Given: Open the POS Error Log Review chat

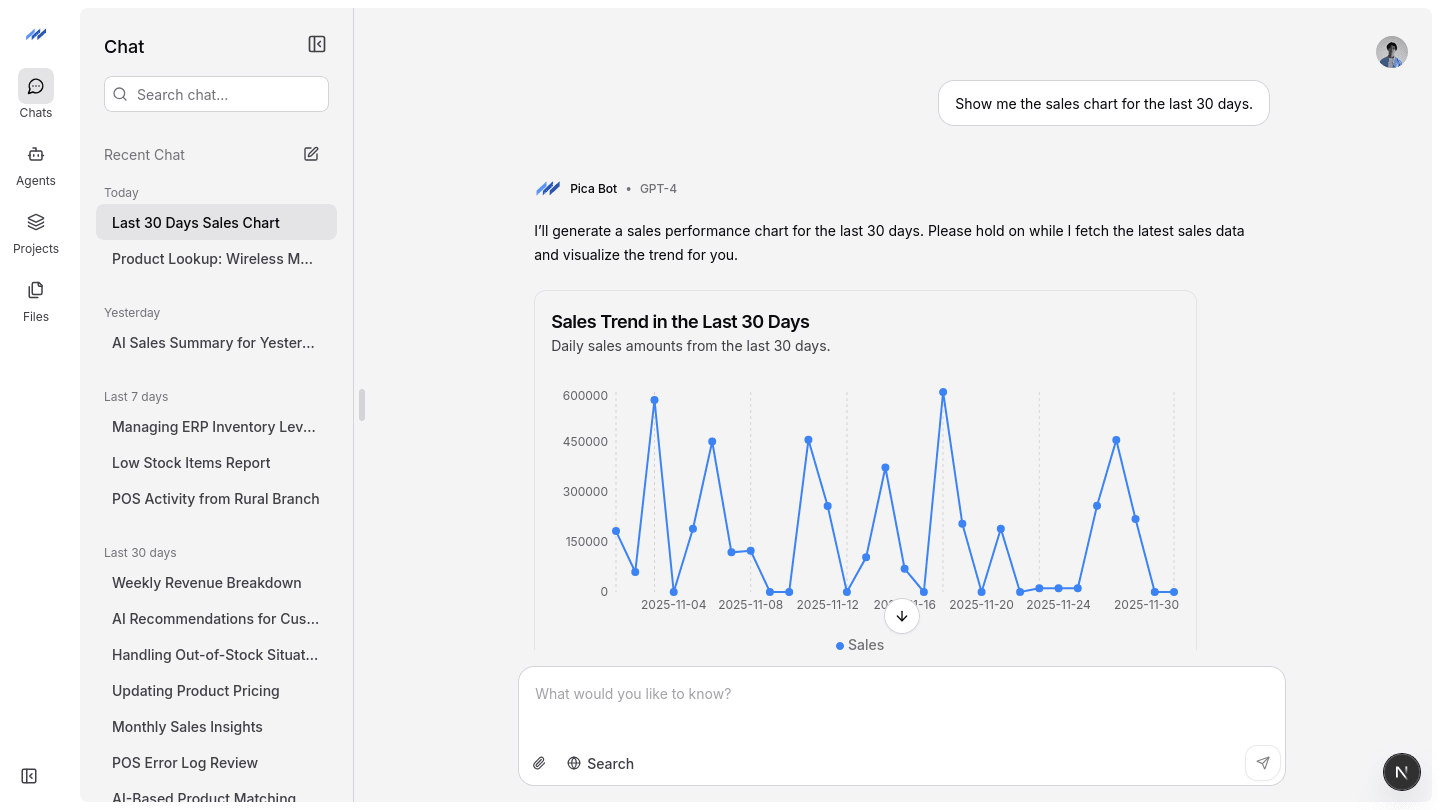Looking at the screenshot, I should coord(216,762).
